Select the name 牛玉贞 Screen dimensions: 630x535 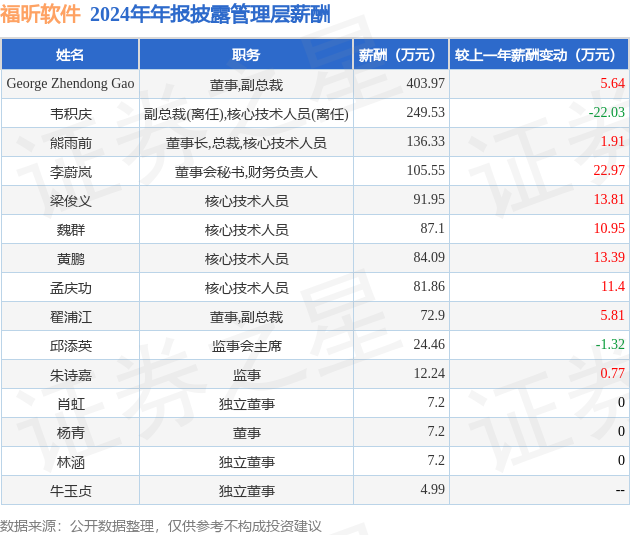coord(71,491)
